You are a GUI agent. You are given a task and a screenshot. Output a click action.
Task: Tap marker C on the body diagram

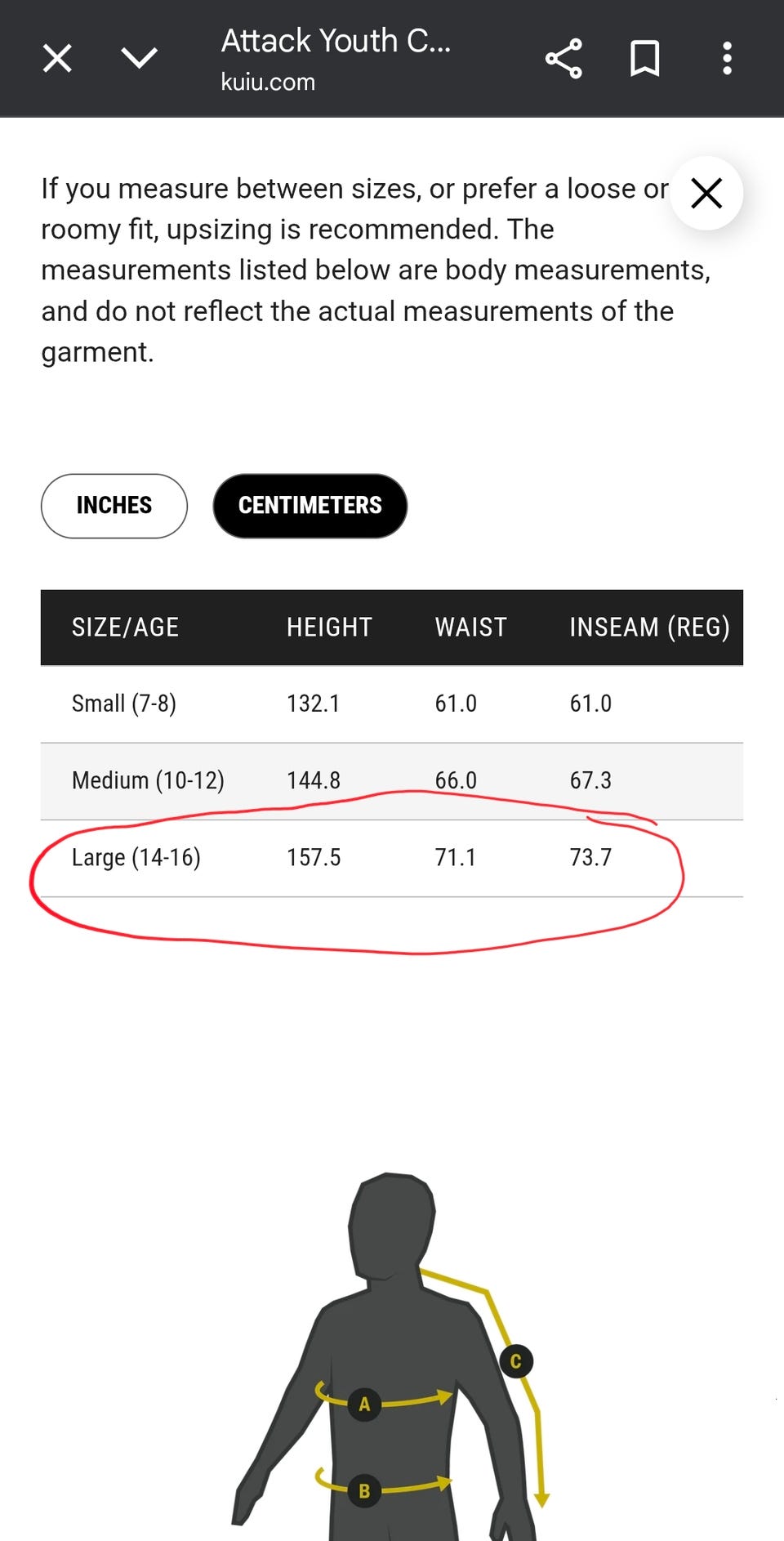coord(515,1362)
